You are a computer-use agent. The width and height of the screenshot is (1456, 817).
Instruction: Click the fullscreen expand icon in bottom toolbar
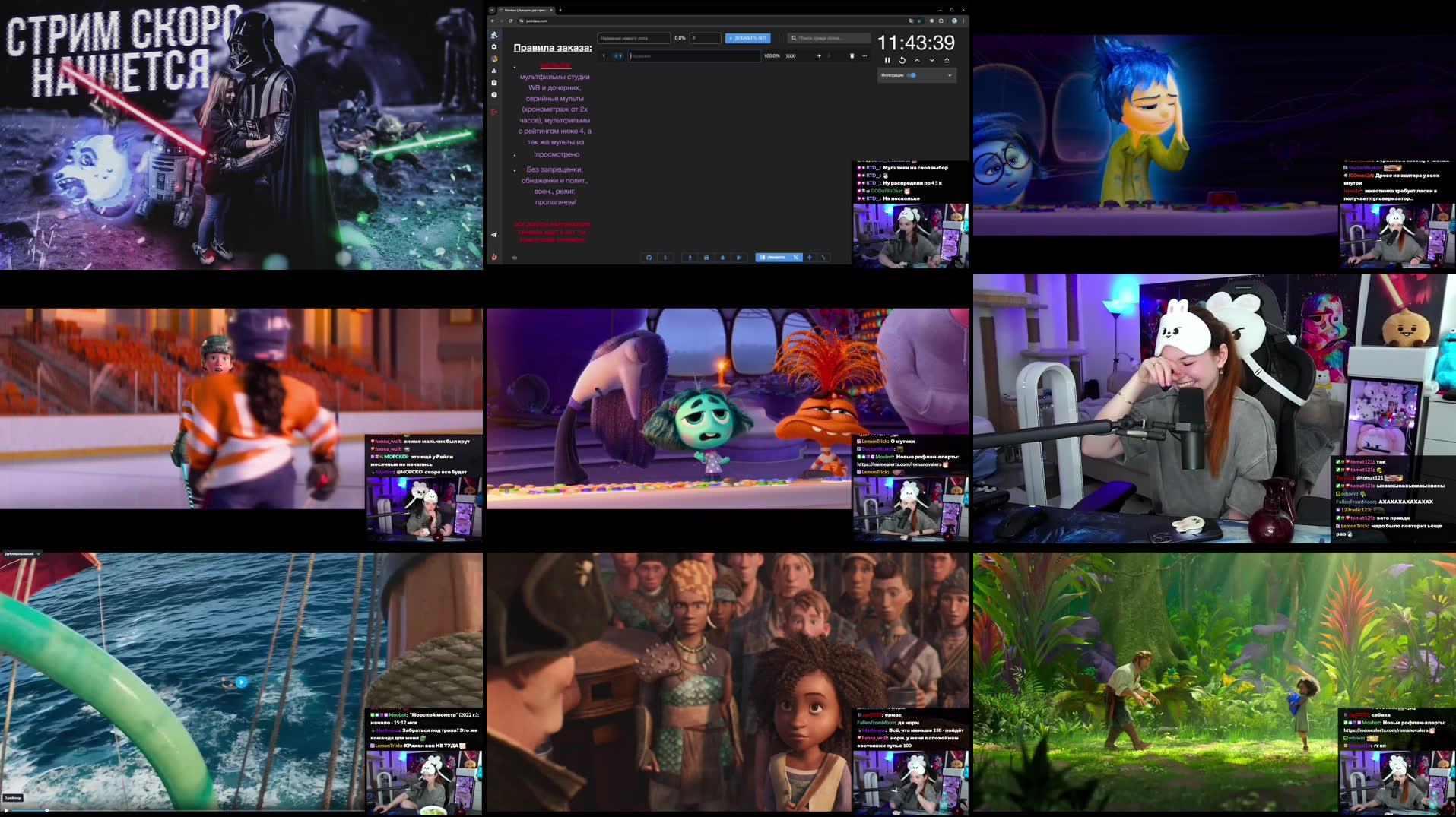823,258
